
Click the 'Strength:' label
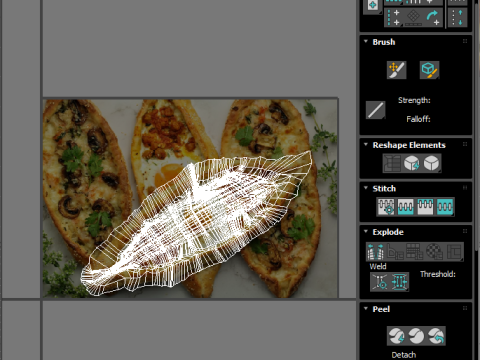[x=414, y=100]
